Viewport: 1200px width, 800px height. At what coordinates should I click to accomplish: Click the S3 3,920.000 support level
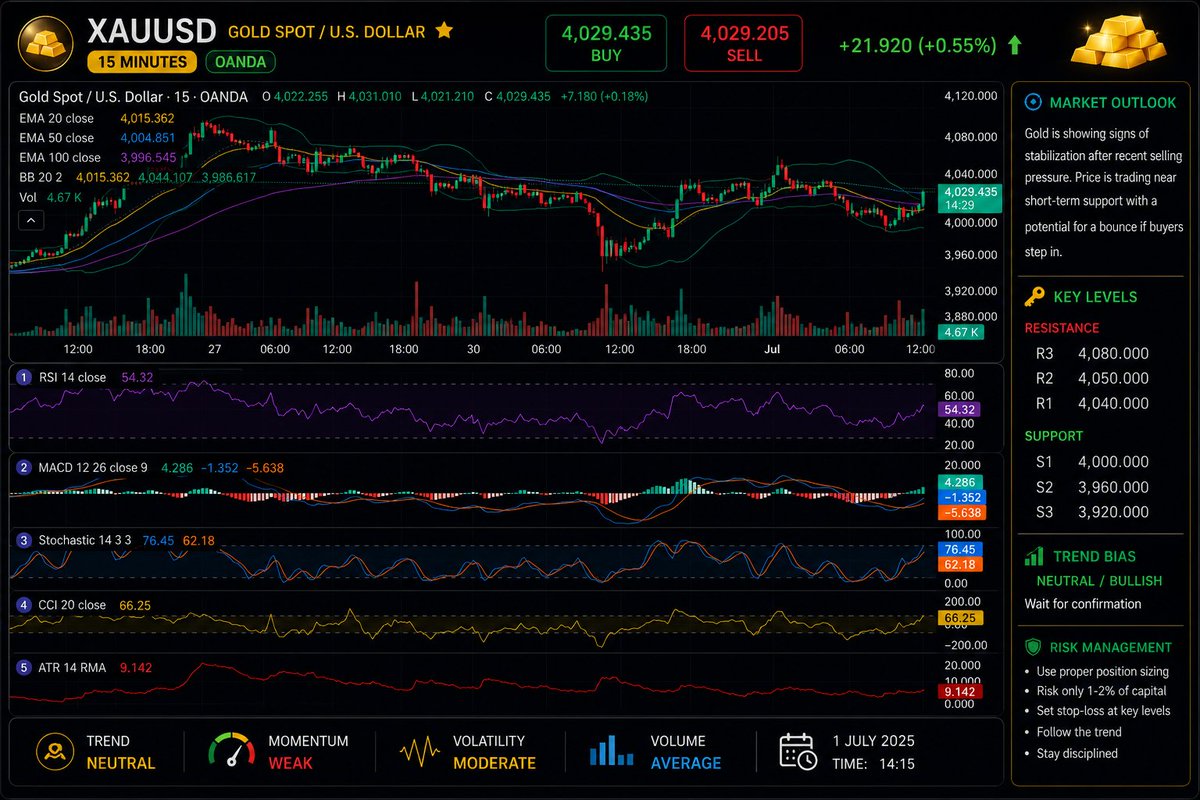coord(1092,512)
